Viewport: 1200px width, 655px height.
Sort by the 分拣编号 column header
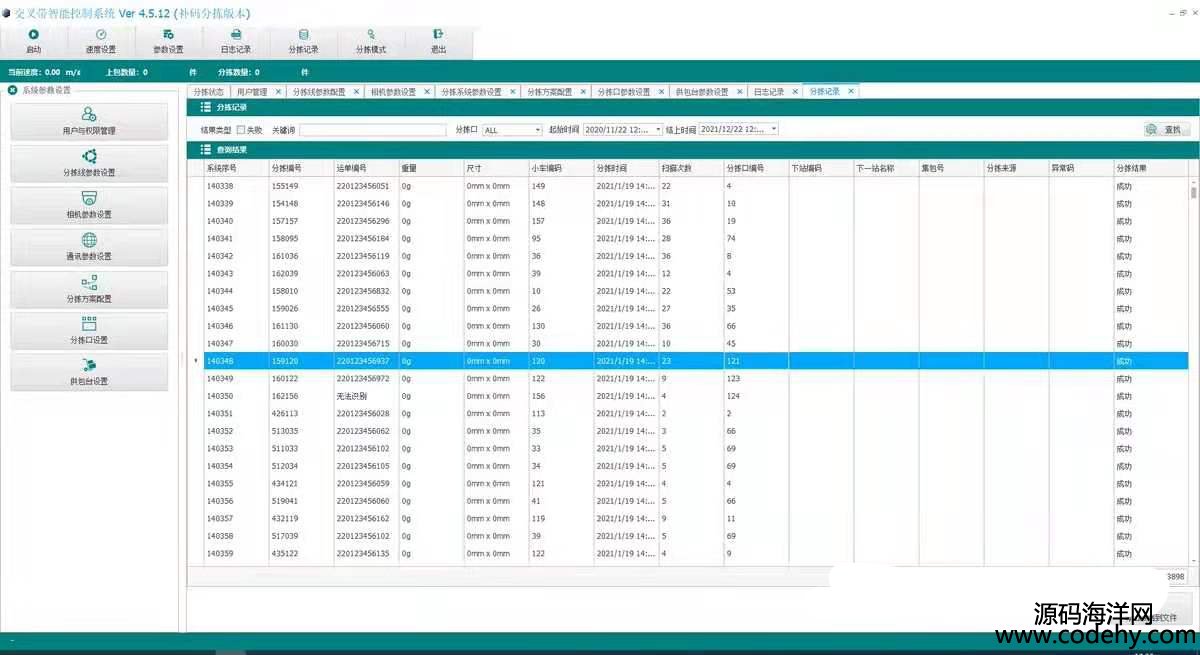[x=301, y=168]
